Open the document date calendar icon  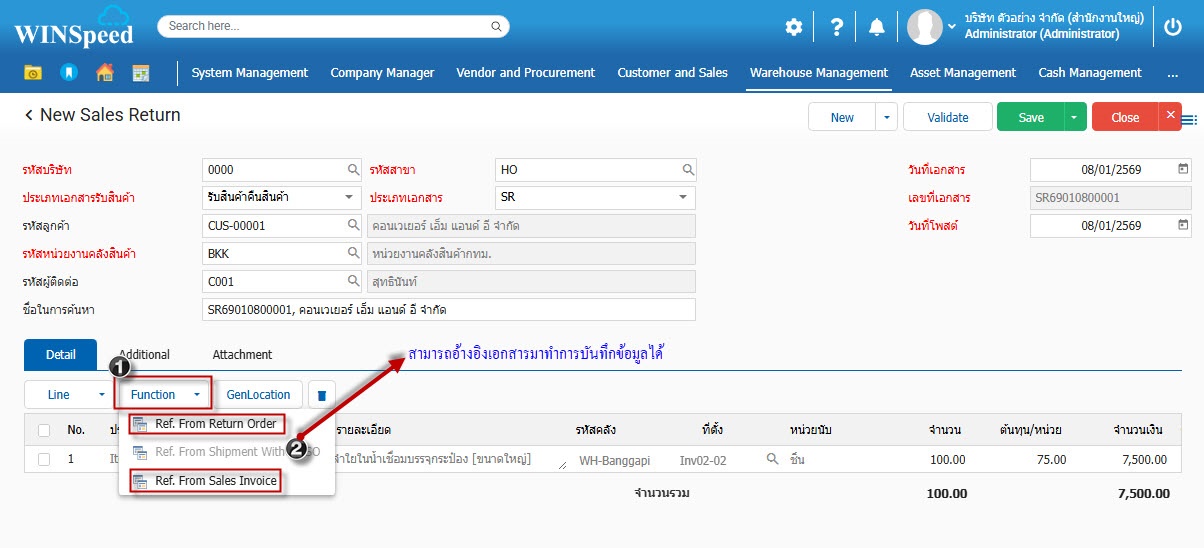1184,169
